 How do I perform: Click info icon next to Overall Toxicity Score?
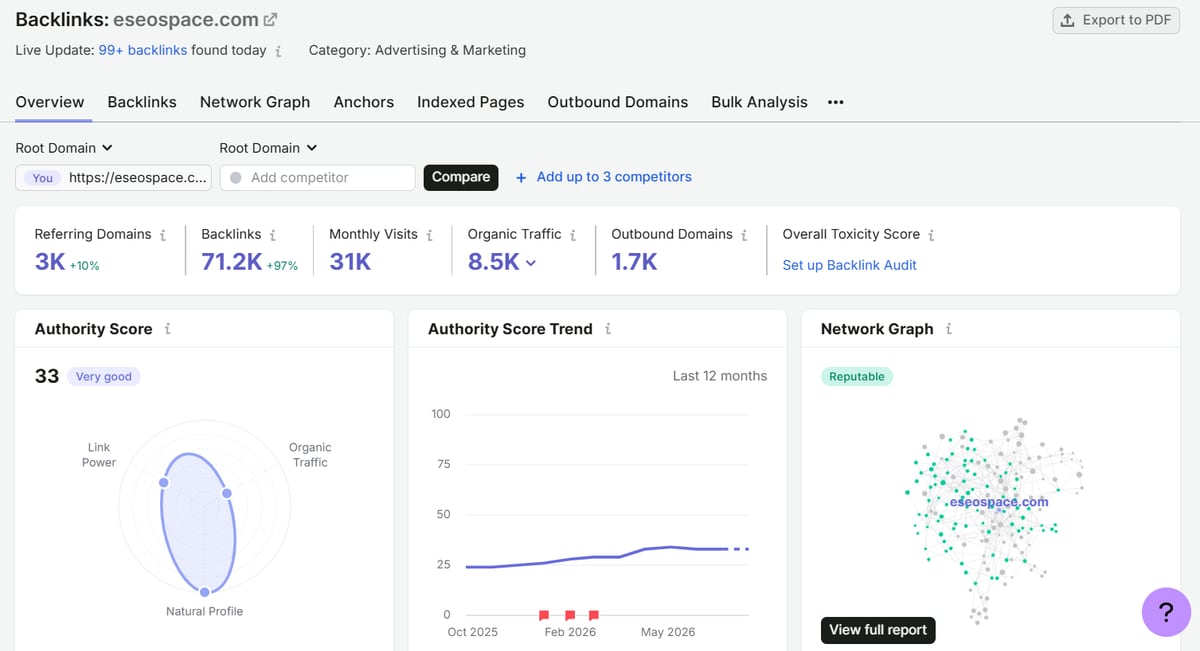(931, 234)
